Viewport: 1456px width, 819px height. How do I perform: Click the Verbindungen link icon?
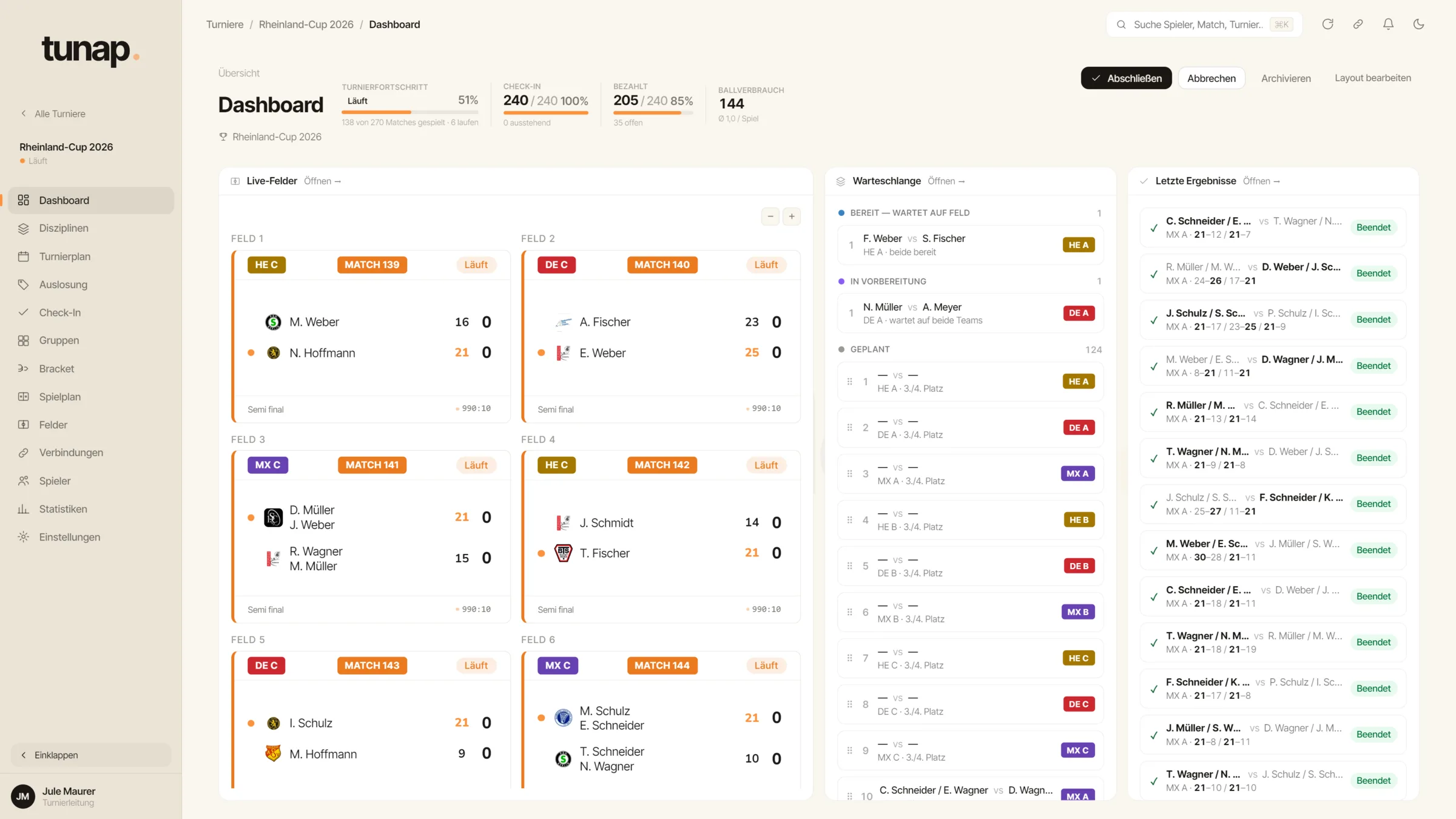tap(23, 453)
